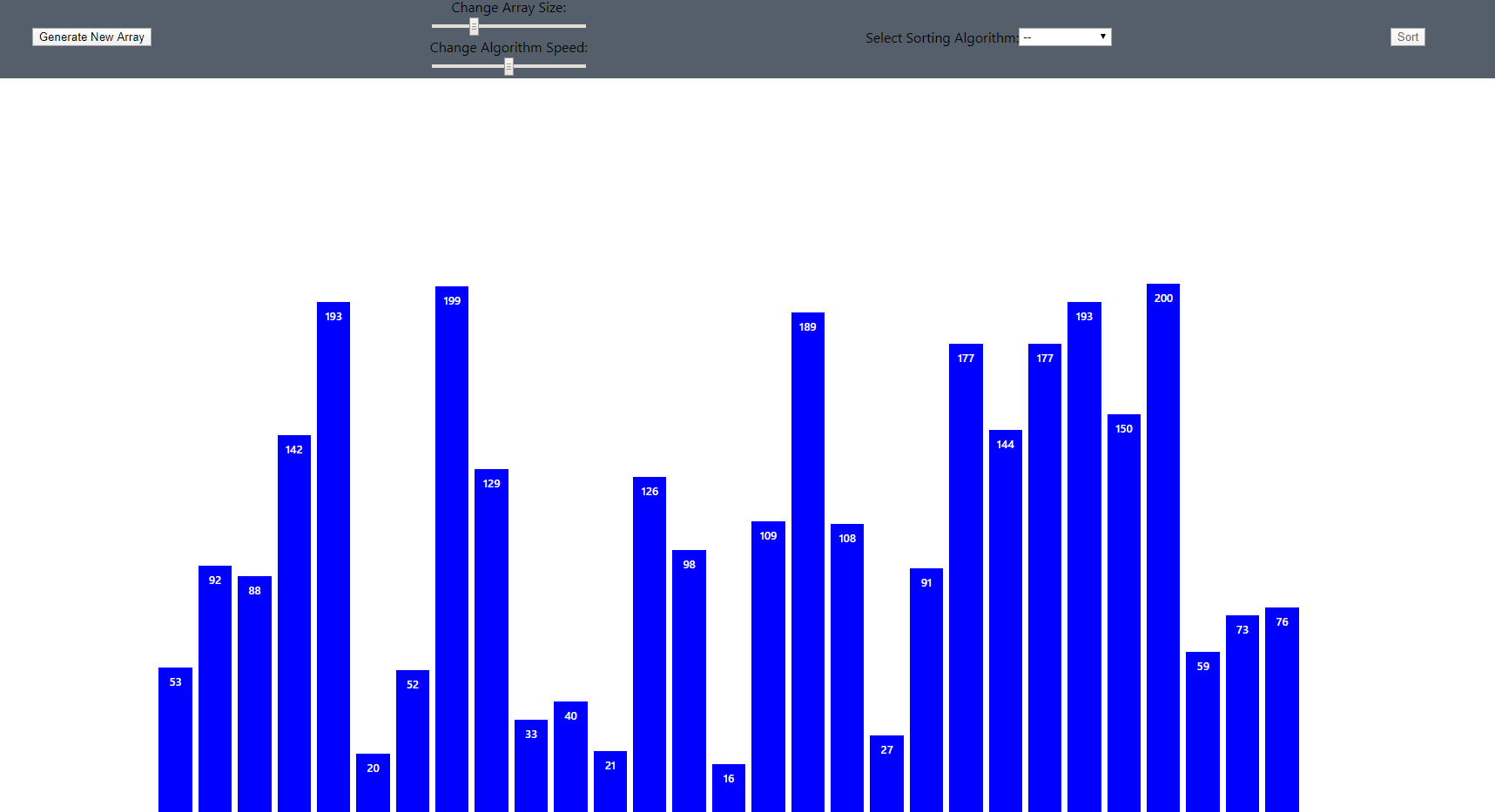This screenshot has height=812, width=1495.
Task: Click the bar labeled 126
Action: click(x=650, y=644)
